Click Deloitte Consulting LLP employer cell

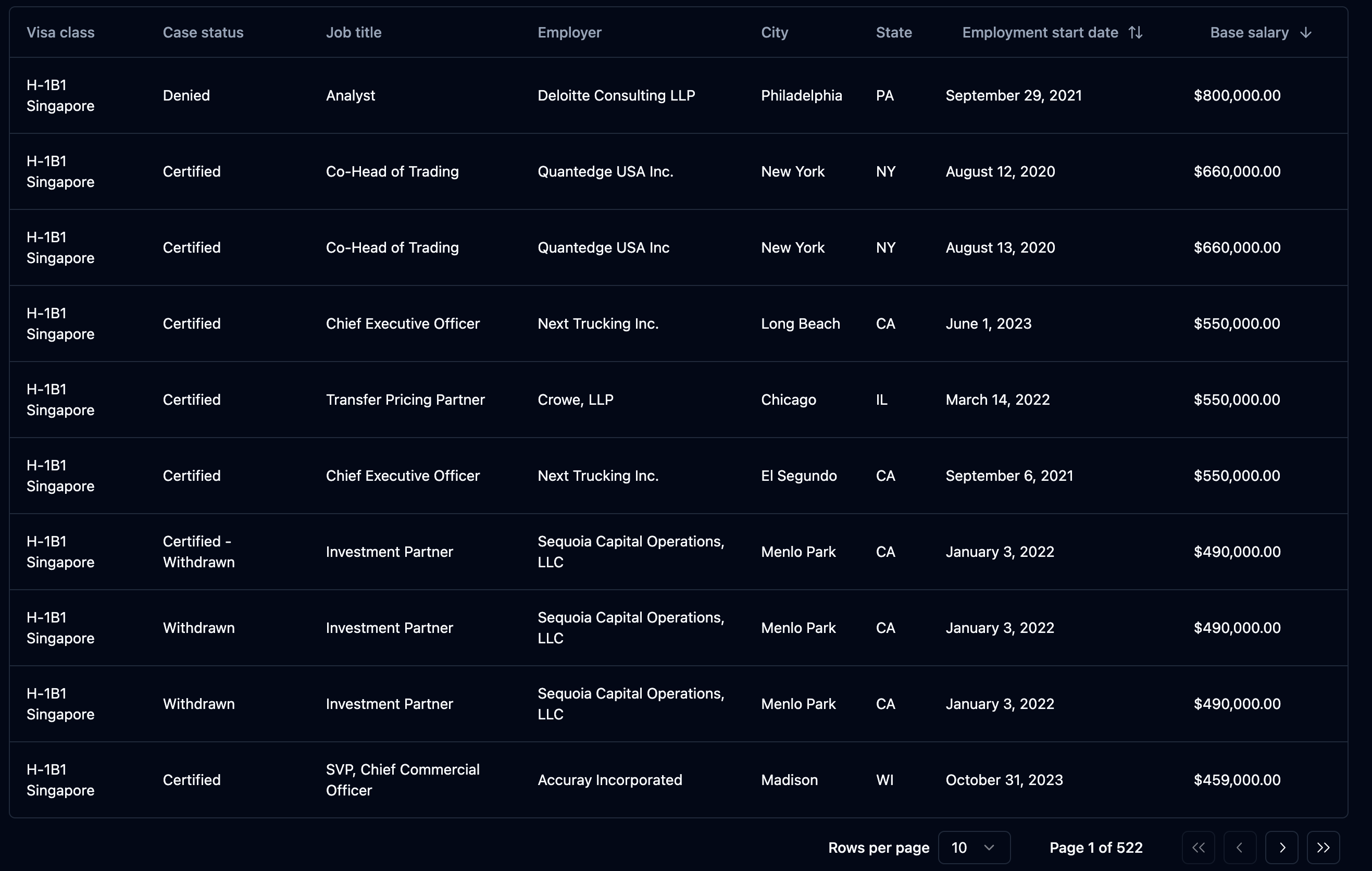[617, 95]
